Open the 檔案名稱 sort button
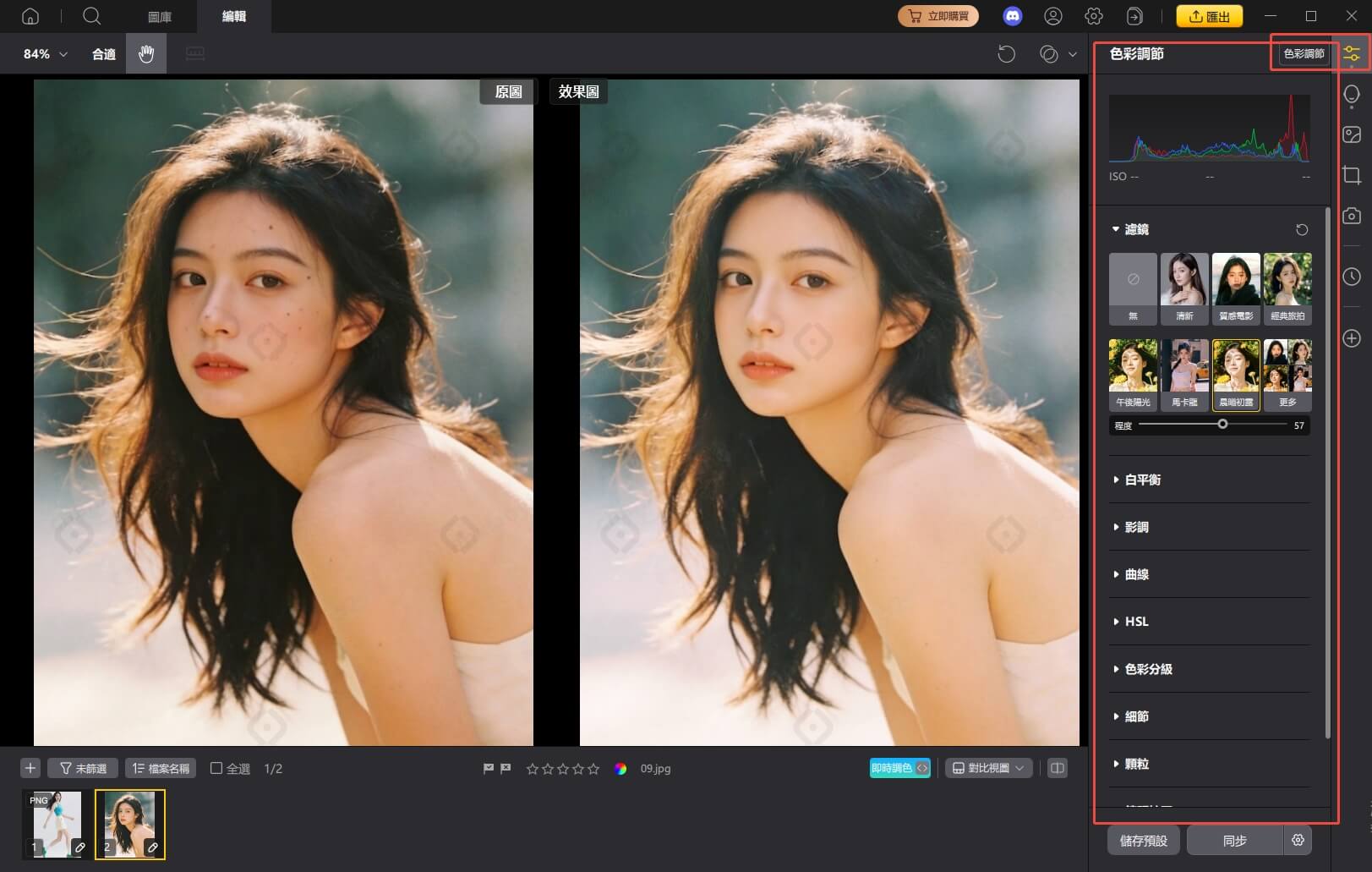The image size is (1372, 872). tap(161, 768)
